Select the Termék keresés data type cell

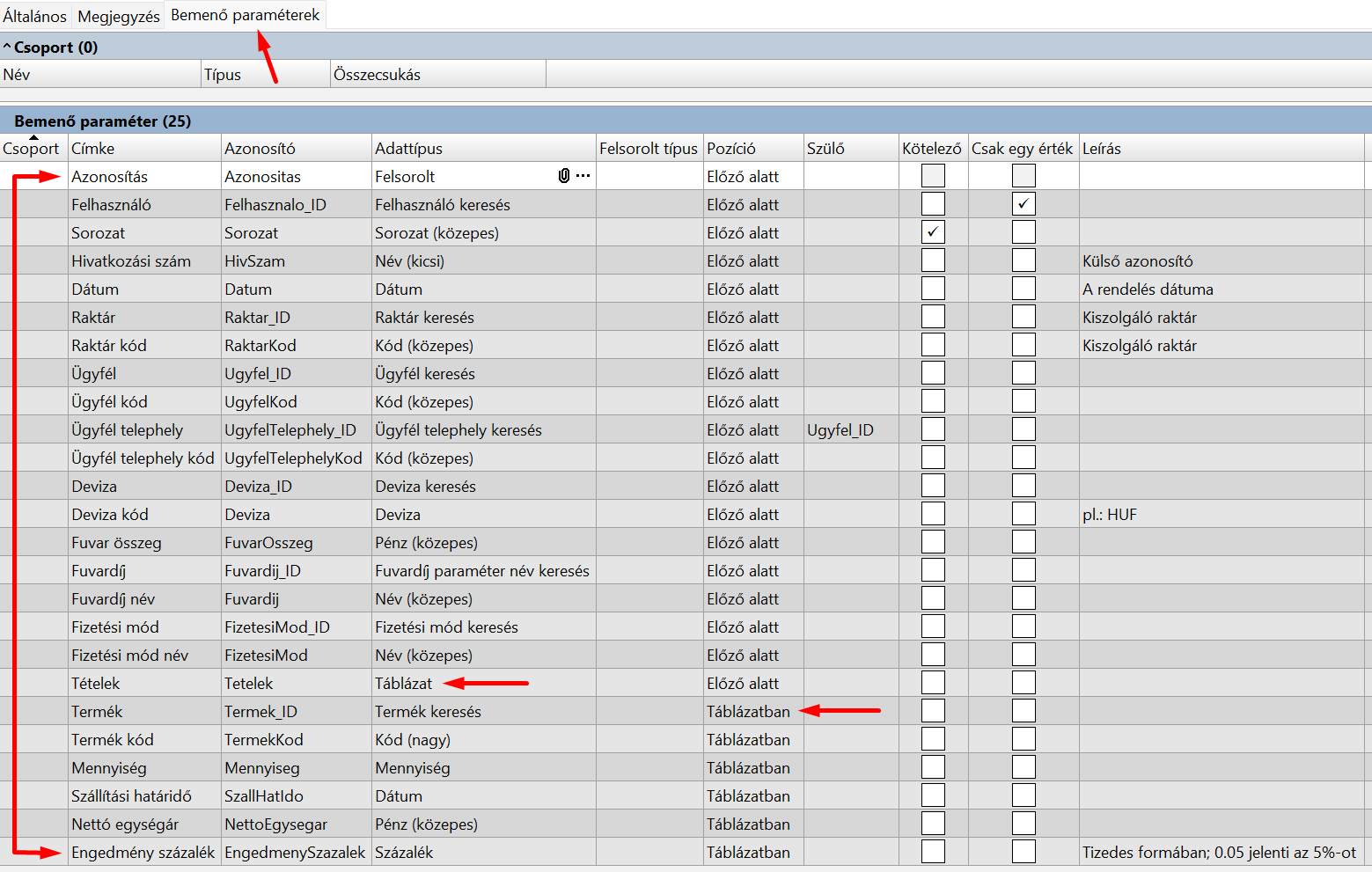pos(484,711)
